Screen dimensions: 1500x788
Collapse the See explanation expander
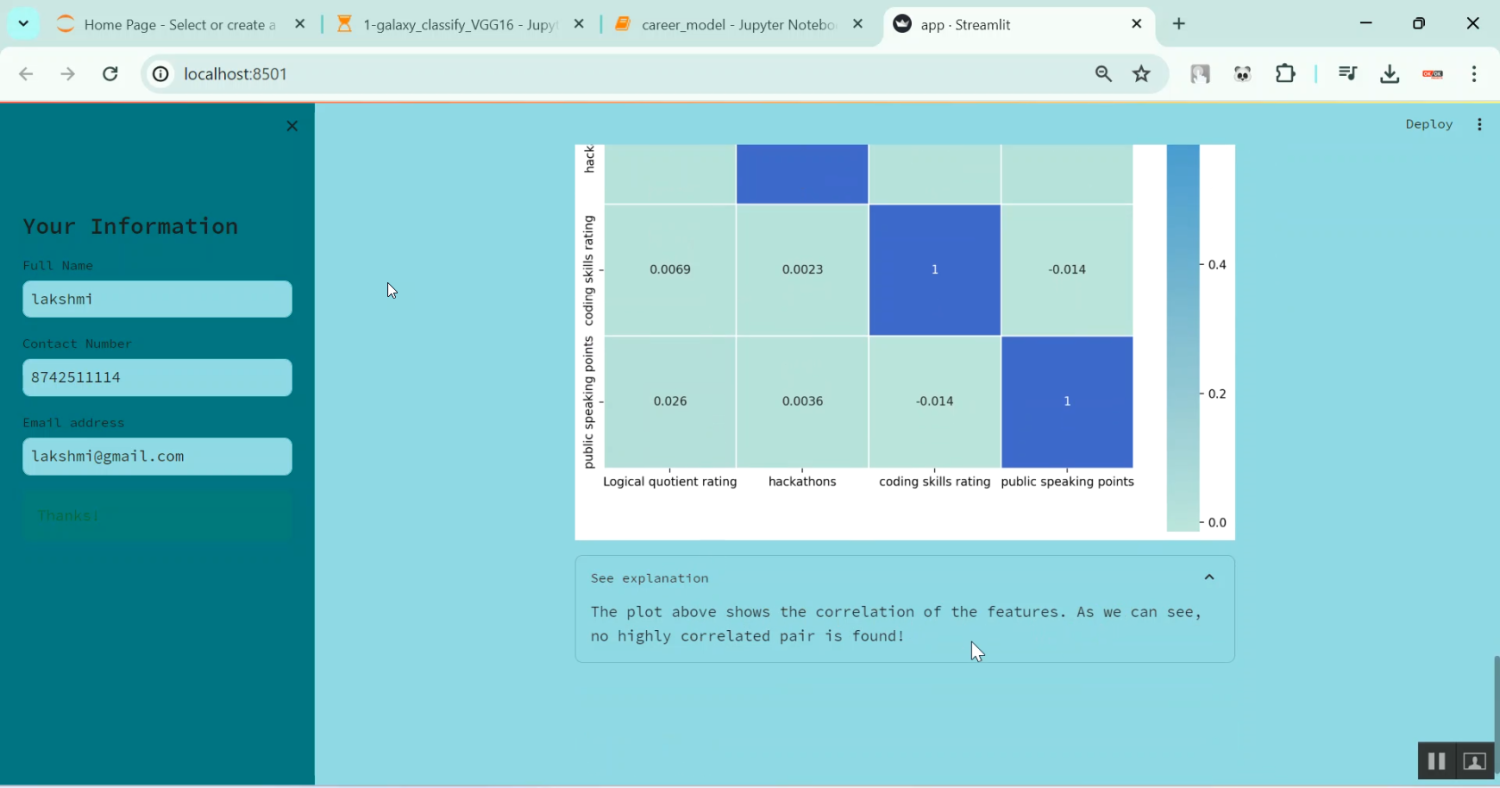click(x=1208, y=578)
